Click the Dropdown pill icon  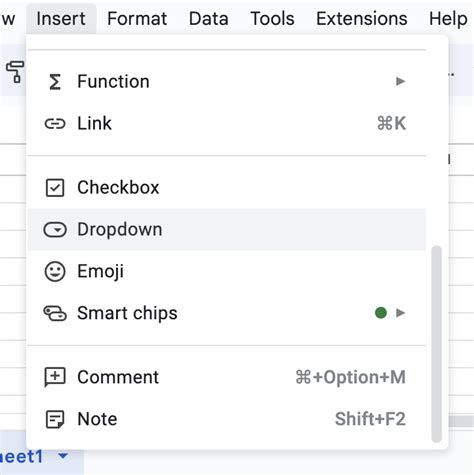pos(55,230)
